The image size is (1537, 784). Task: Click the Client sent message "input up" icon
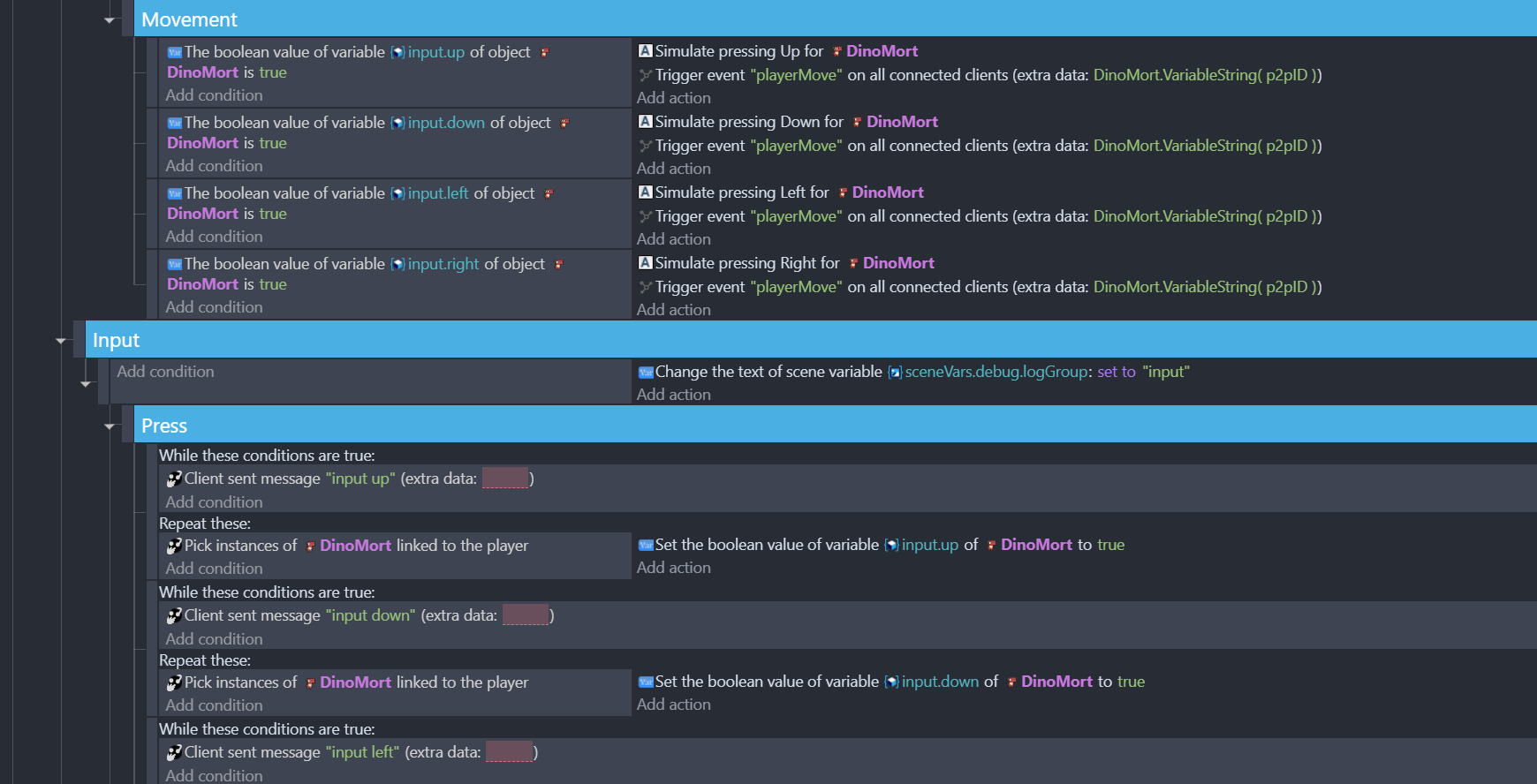click(x=174, y=479)
